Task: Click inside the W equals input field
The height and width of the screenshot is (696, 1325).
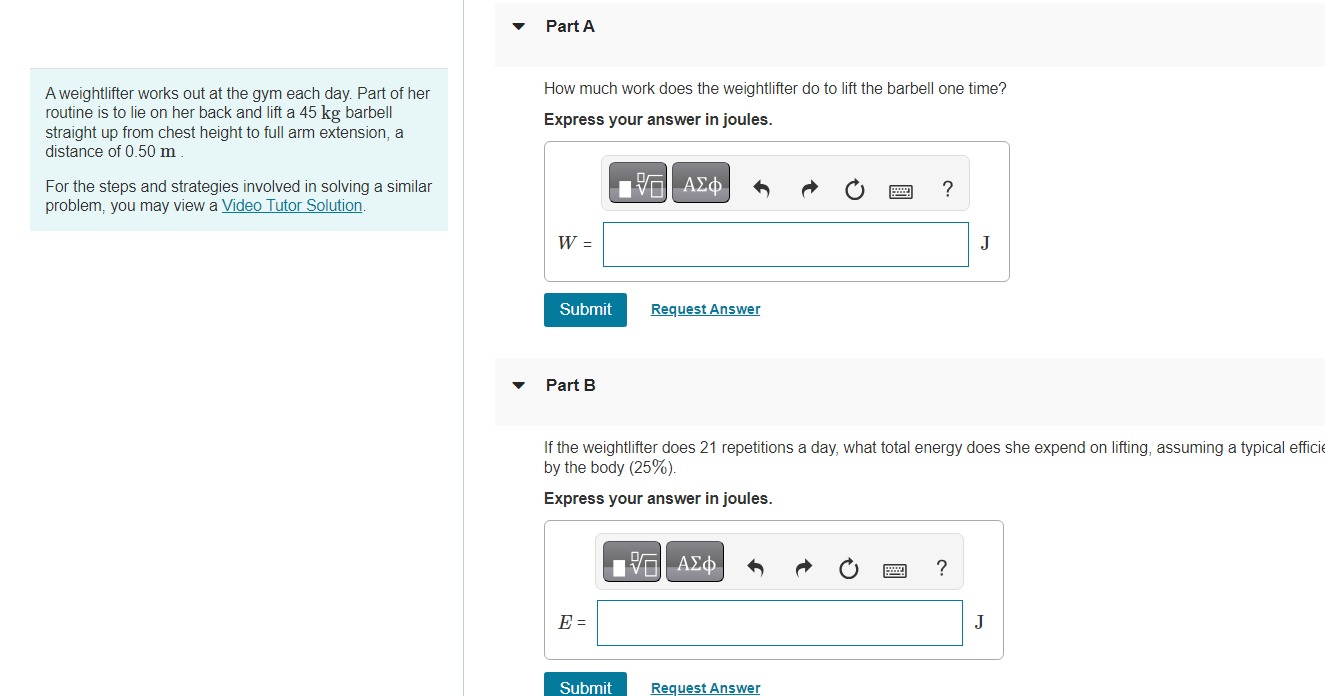Action: click(x=784, y=243)
